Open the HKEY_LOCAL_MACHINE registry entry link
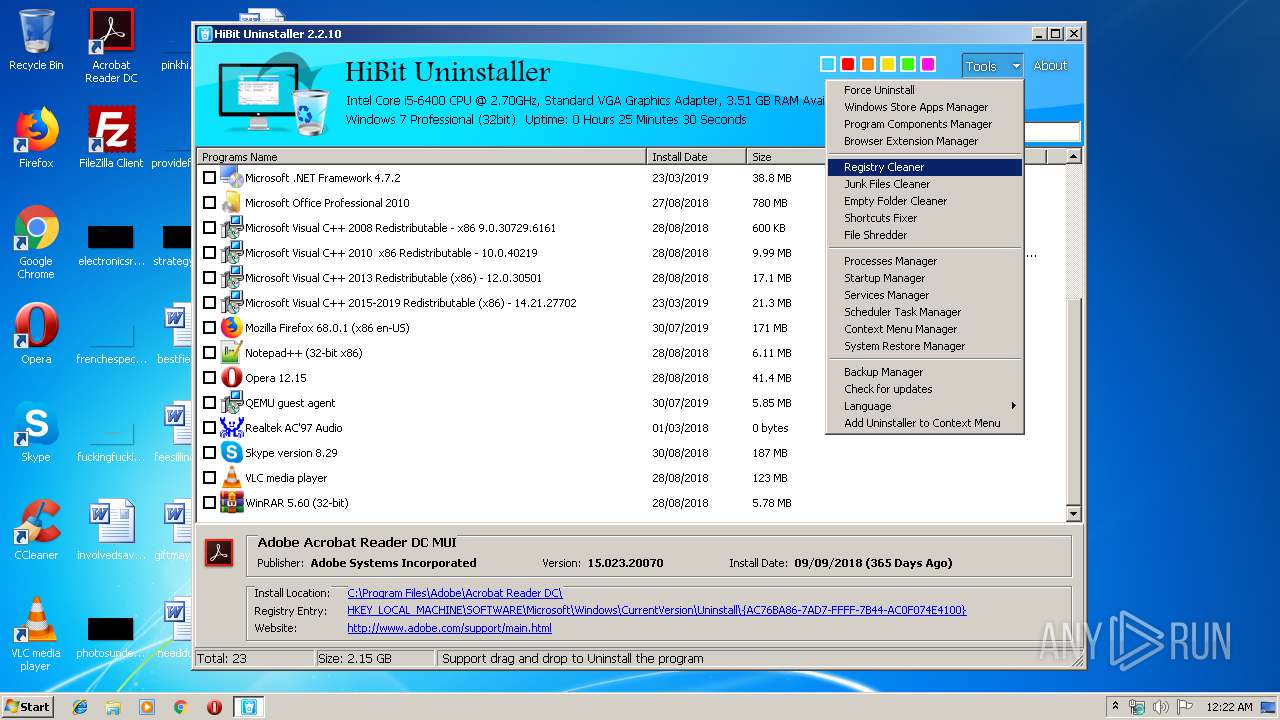The image size is (1280, 720). tap(657, 610)
